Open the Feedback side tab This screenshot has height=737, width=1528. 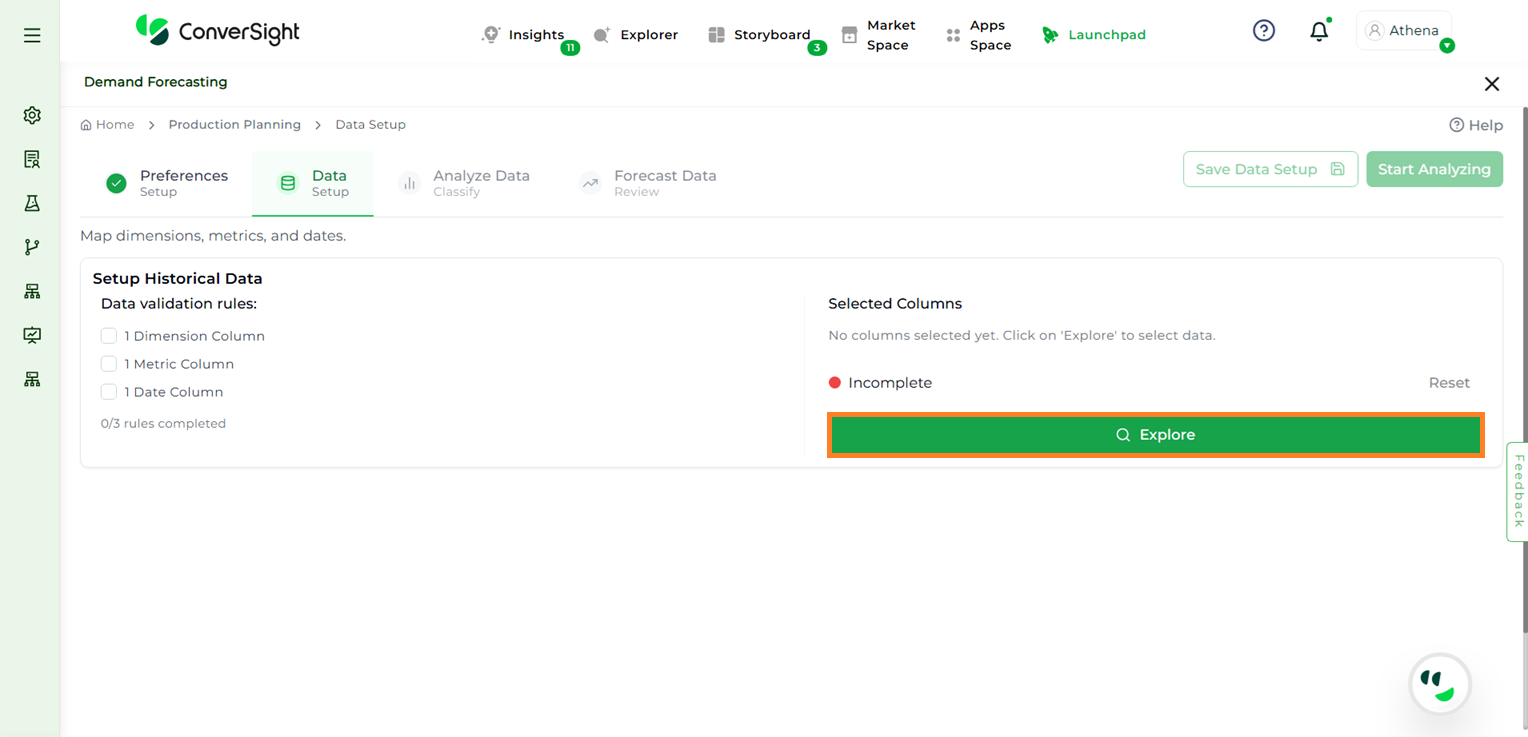(x=1518, y=491)
